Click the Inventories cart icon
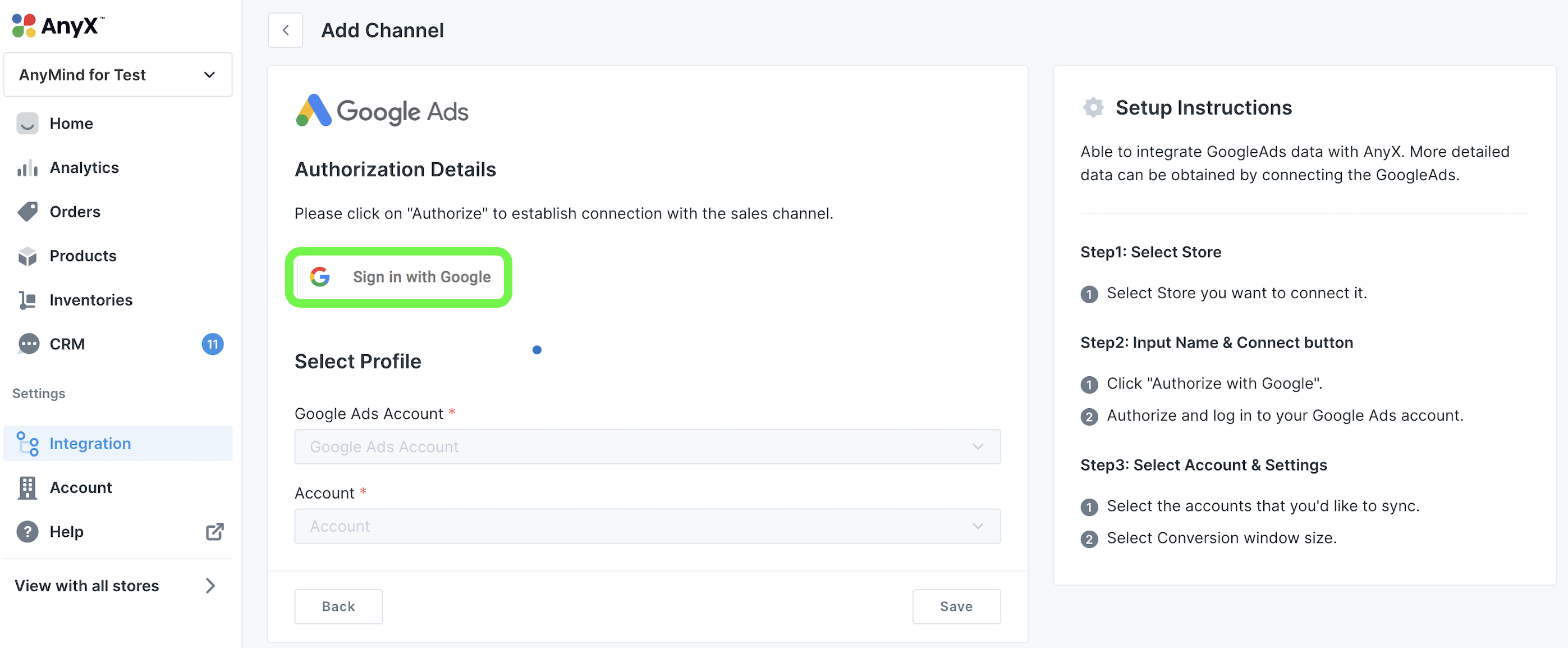Viewport: 1568px width, 648px height. [x=27, y=300]
